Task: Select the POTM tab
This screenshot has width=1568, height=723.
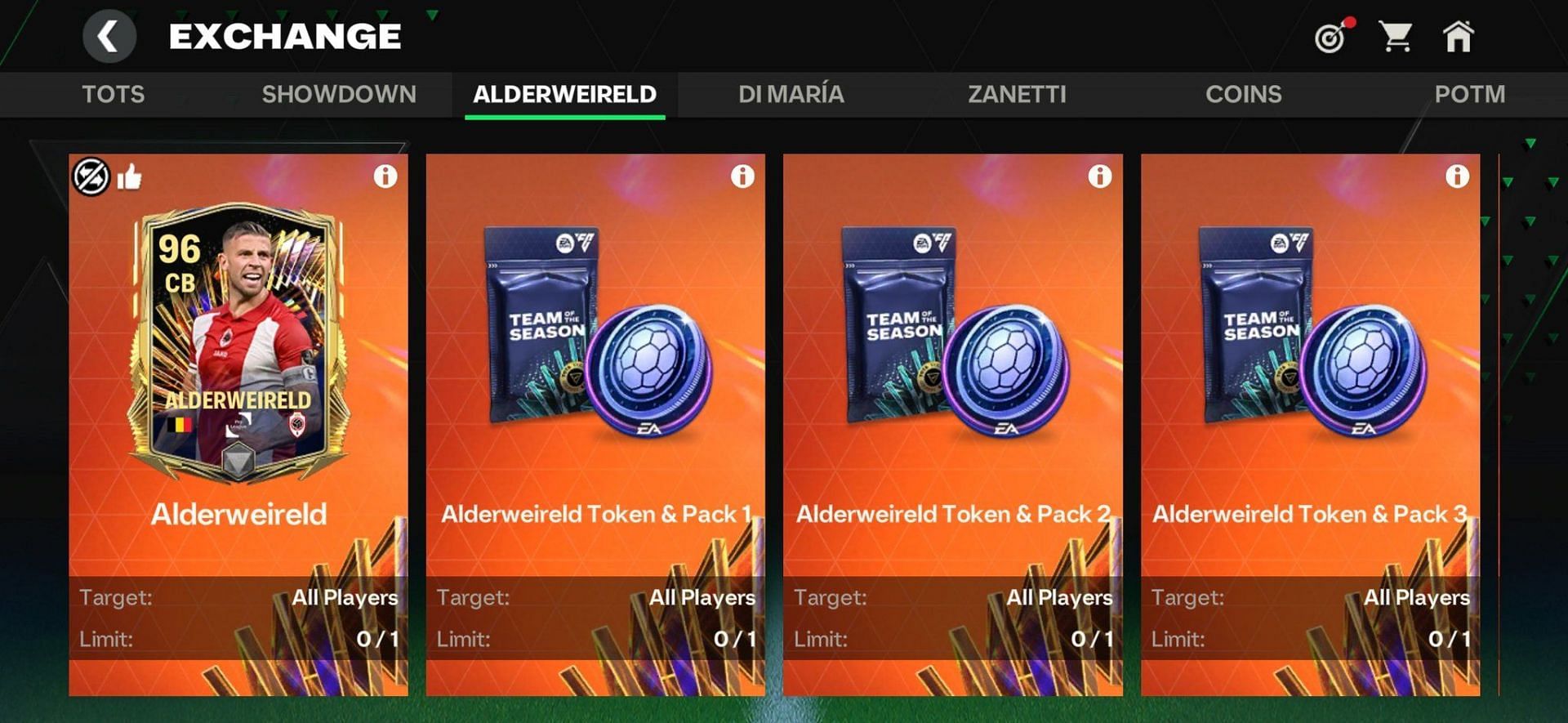Action: [x=1469, y=95]
